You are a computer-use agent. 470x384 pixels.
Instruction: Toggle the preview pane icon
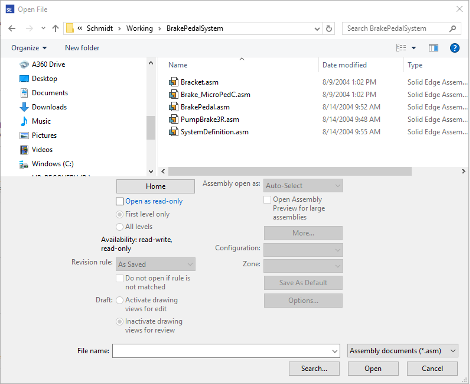(433, 48)
